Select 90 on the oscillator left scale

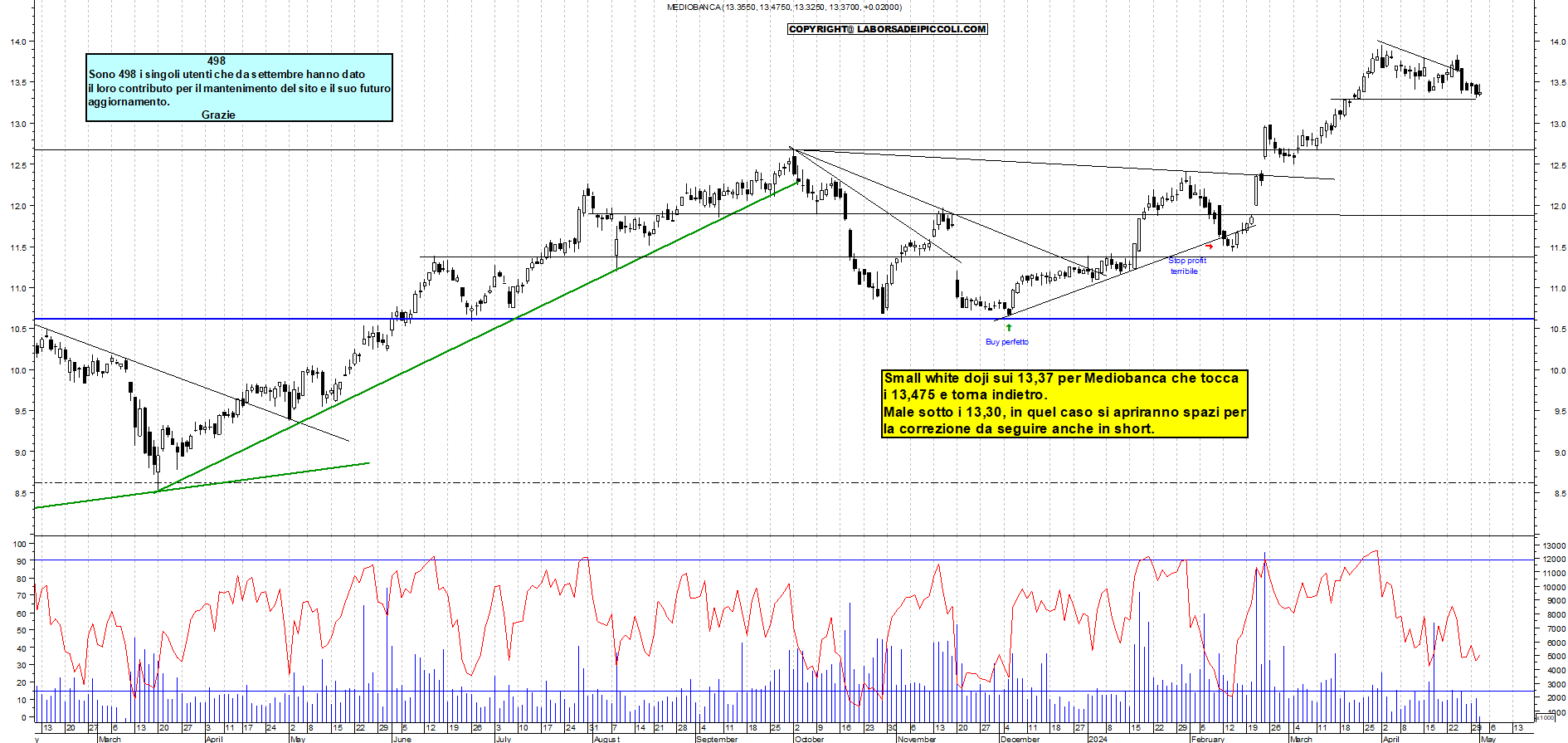(21, 562)
